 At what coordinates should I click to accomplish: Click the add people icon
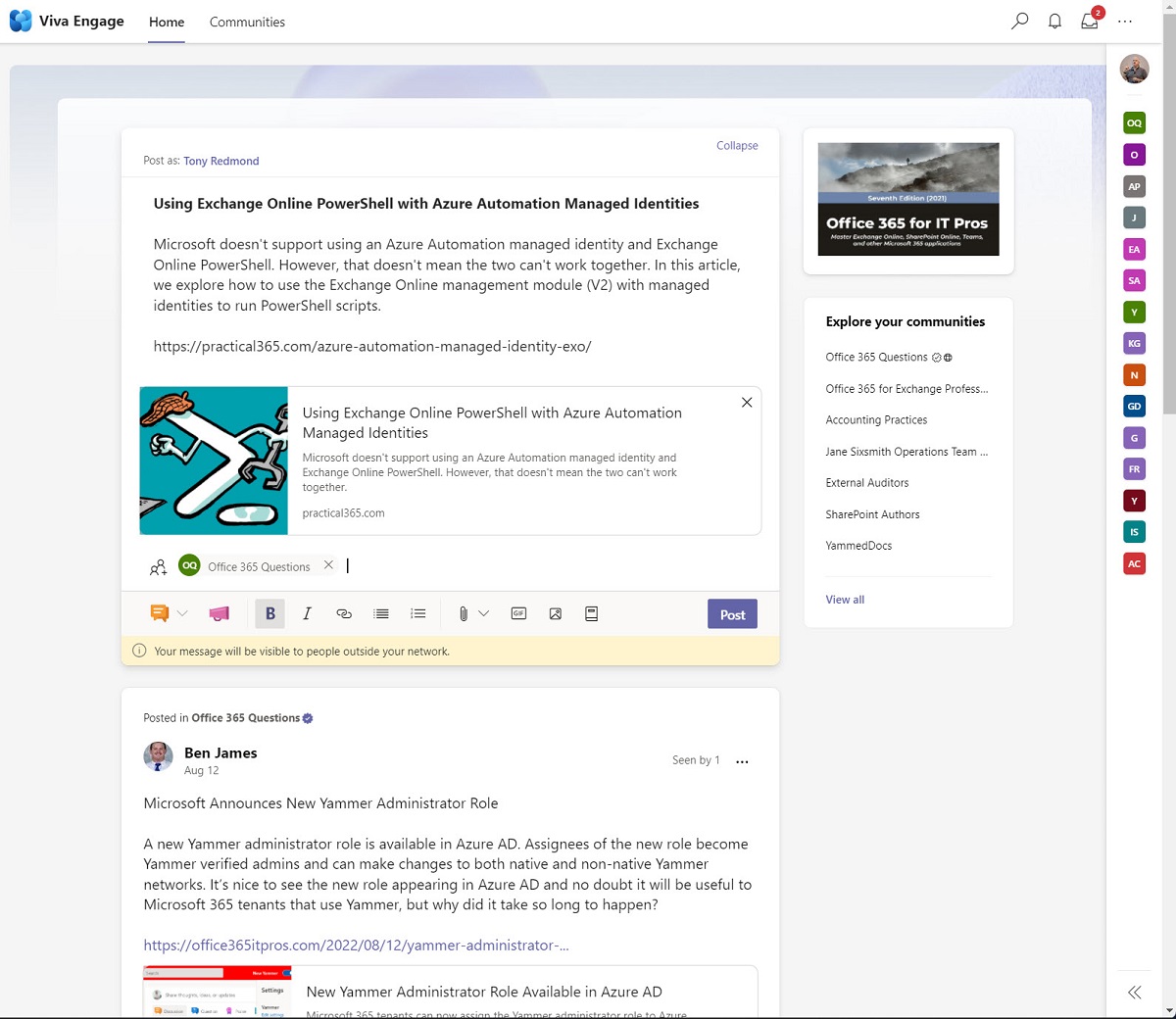click(x=158, y=567)
